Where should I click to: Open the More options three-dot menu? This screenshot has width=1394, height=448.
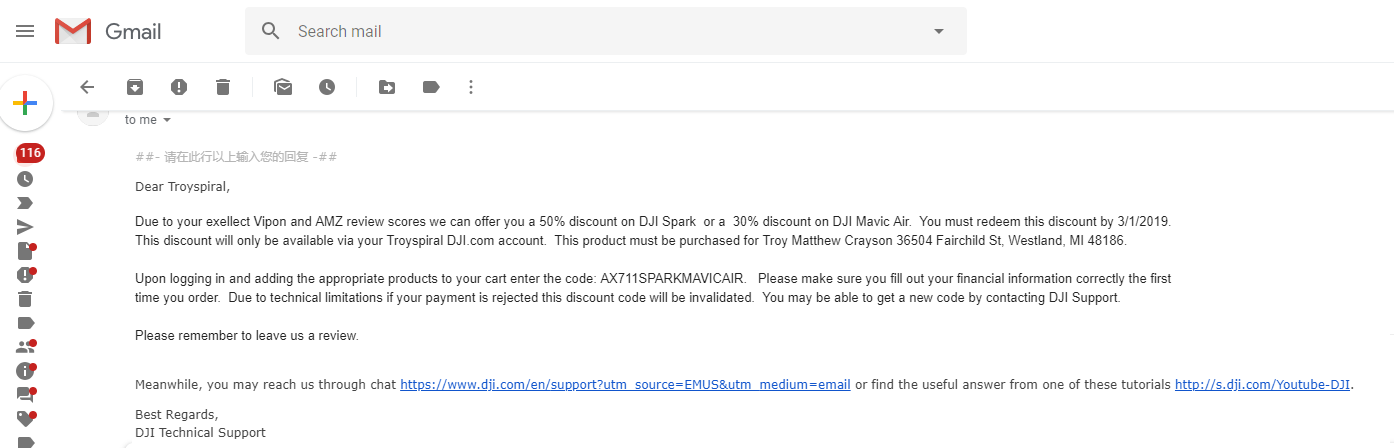[471, 87]
